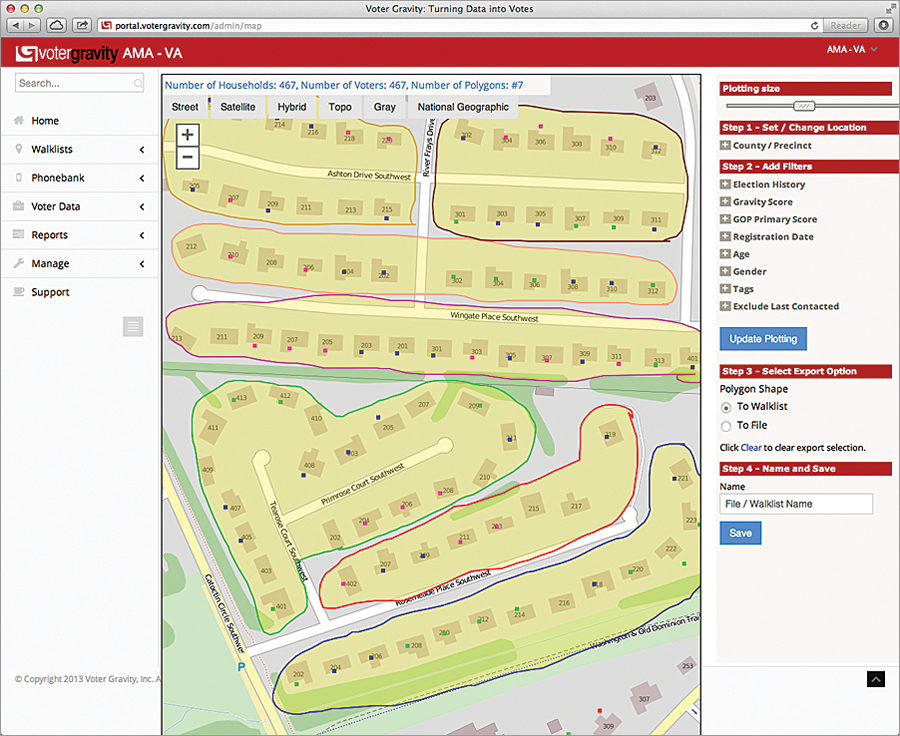Image resolution: width=900 pixels, height=736 pixels.
Task: Switch map to Gray view
Action: tap(385, 107)
